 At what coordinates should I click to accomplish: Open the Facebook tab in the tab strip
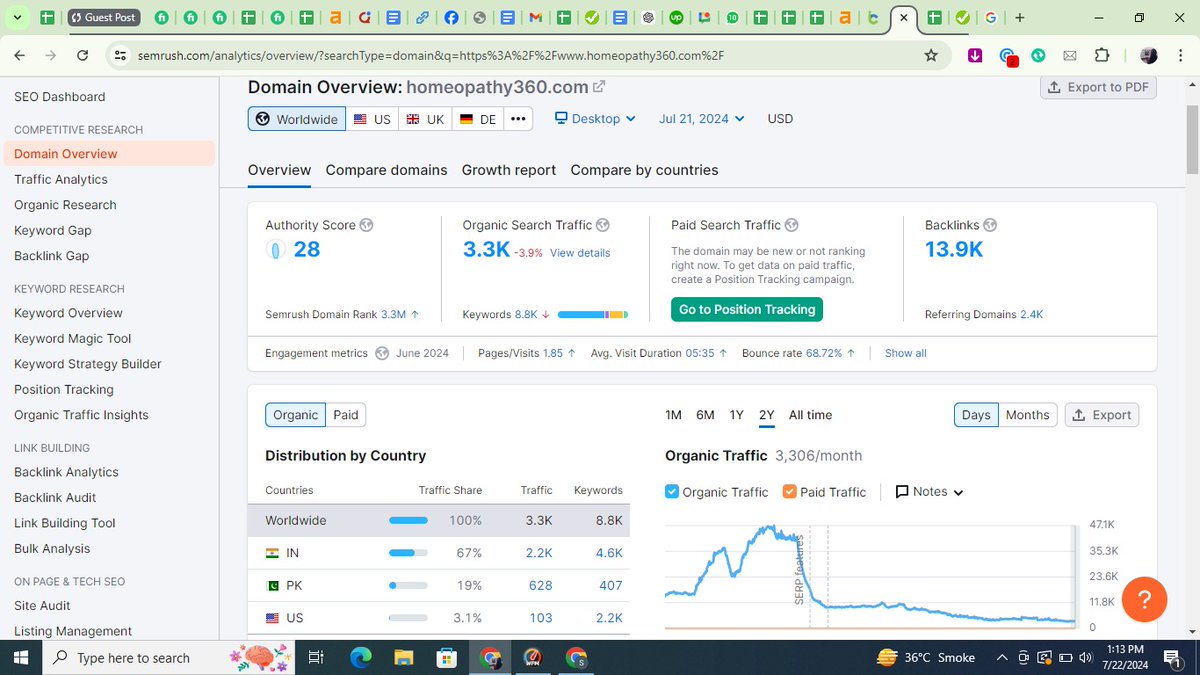point(451,18)
